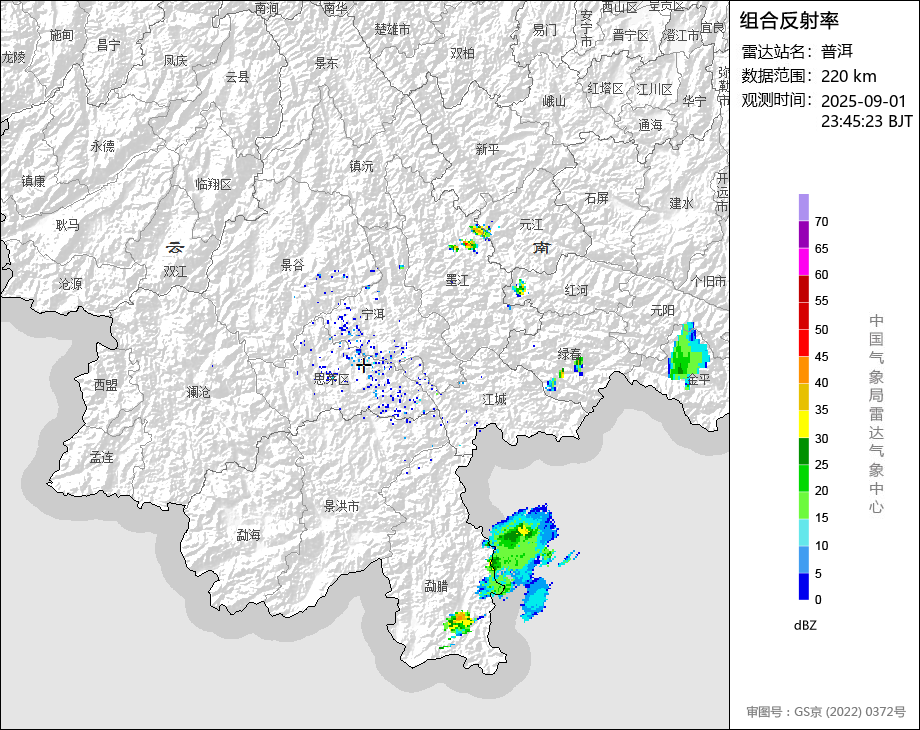Click the 孟连 map label

click(102, 457)
